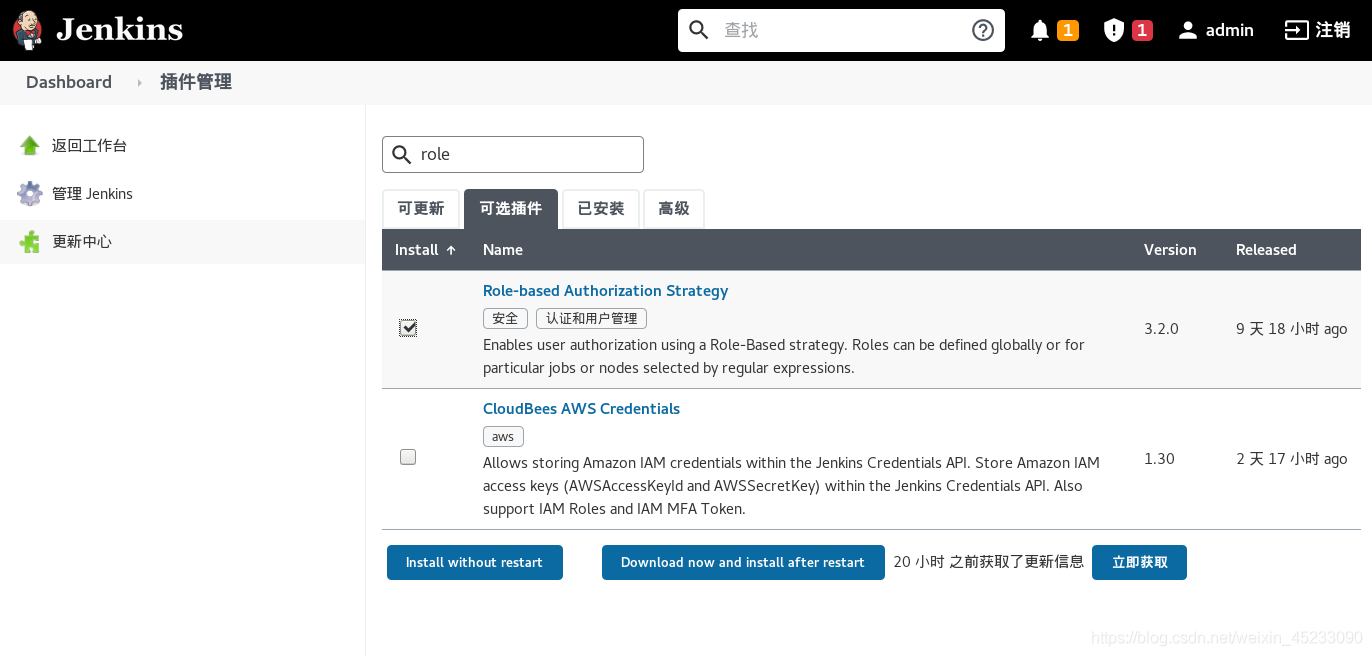
Task: Click the 认证和用户管理 category tag
Action: 591,318
